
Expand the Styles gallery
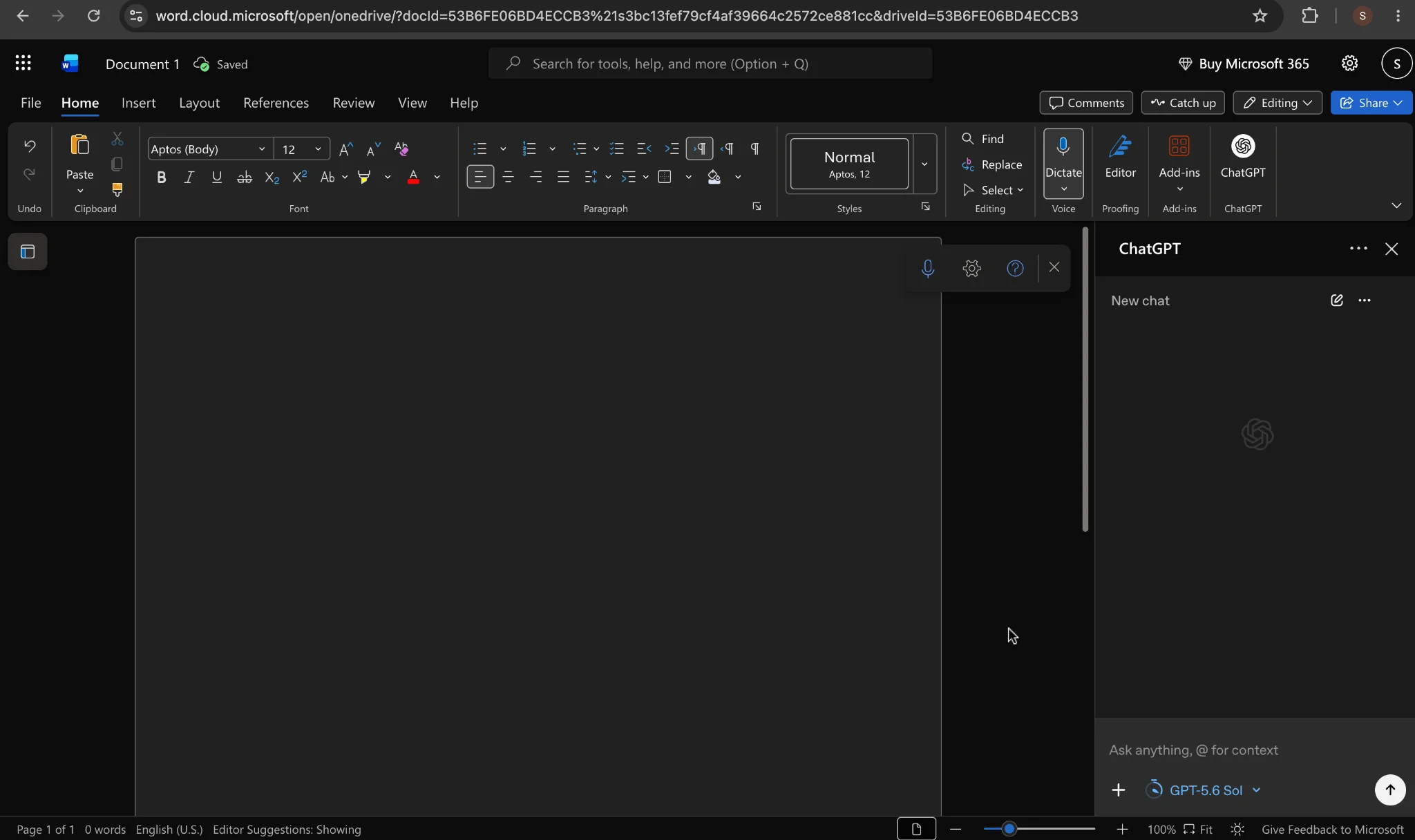coord(924,164)
